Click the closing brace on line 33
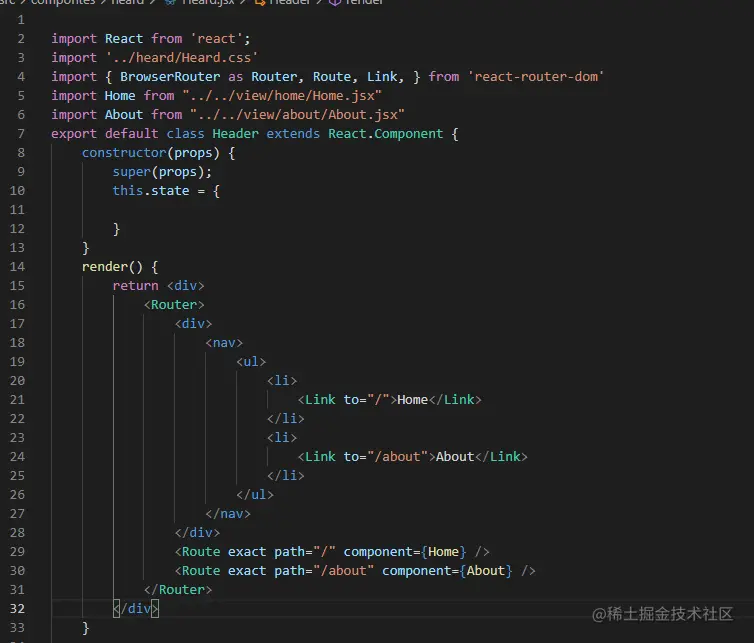The image size is (754, 643). click(x=86, y=628)
